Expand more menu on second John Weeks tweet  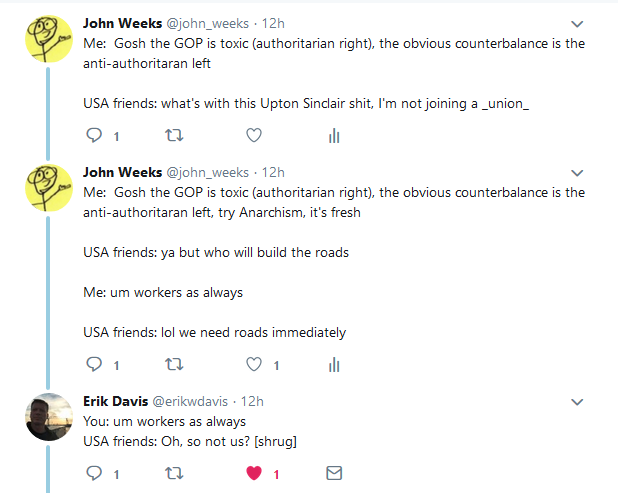point(577,173)
